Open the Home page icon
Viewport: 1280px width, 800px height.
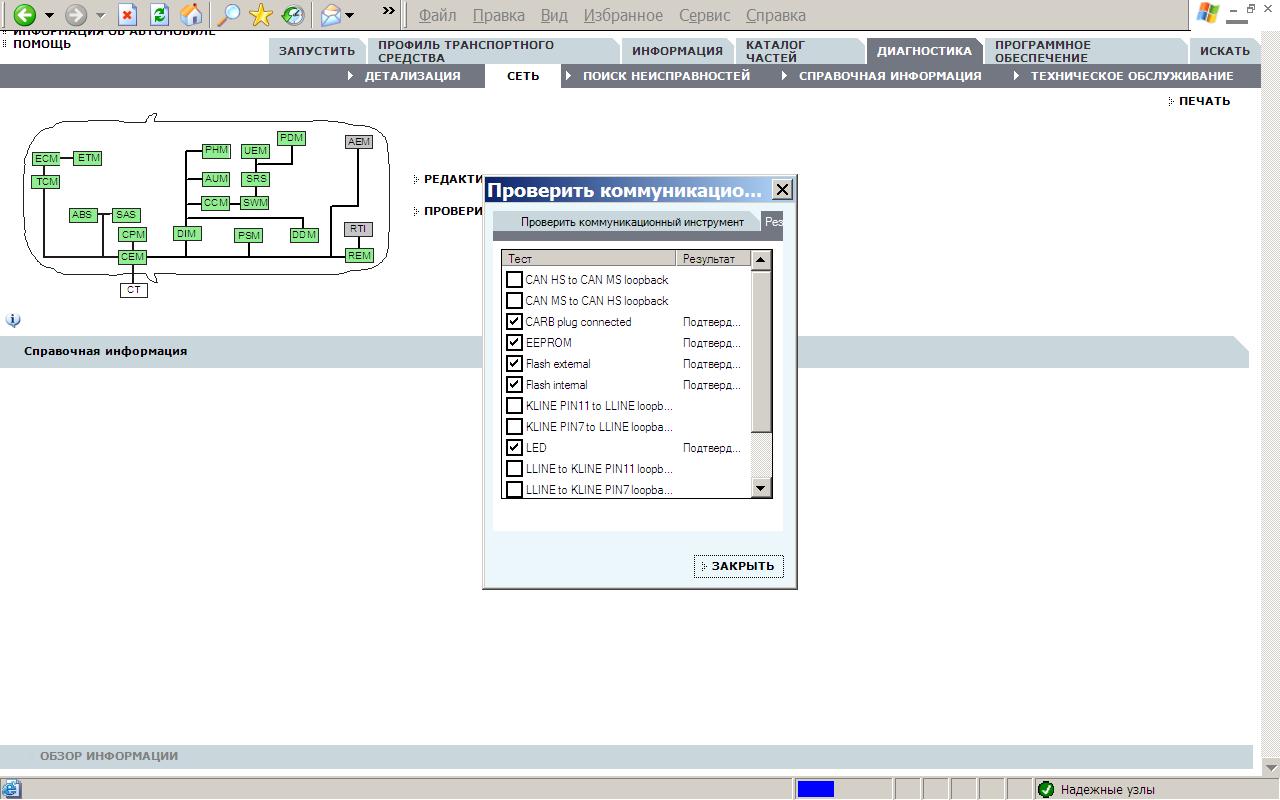191,15
